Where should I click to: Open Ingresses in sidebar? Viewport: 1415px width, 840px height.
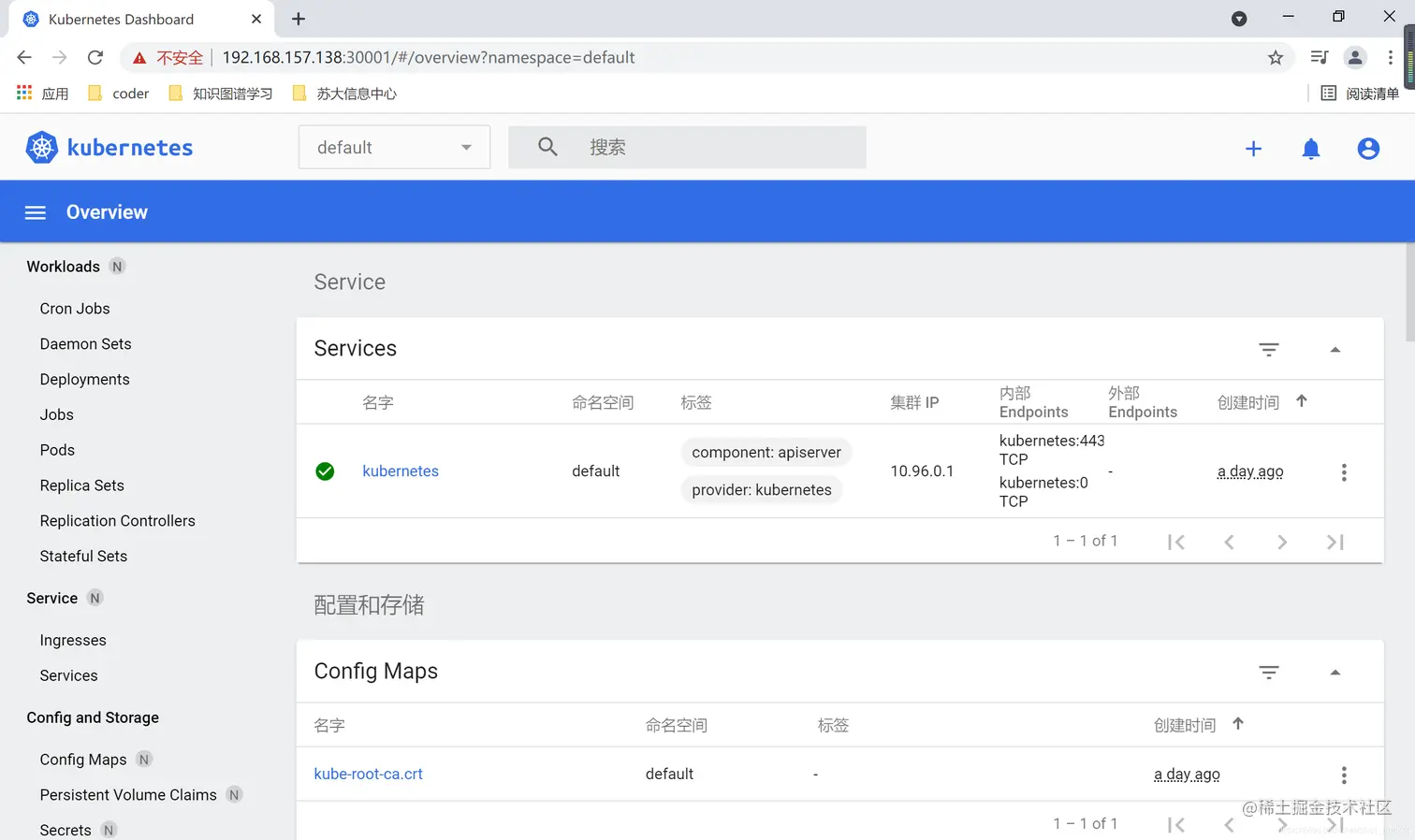73,641
